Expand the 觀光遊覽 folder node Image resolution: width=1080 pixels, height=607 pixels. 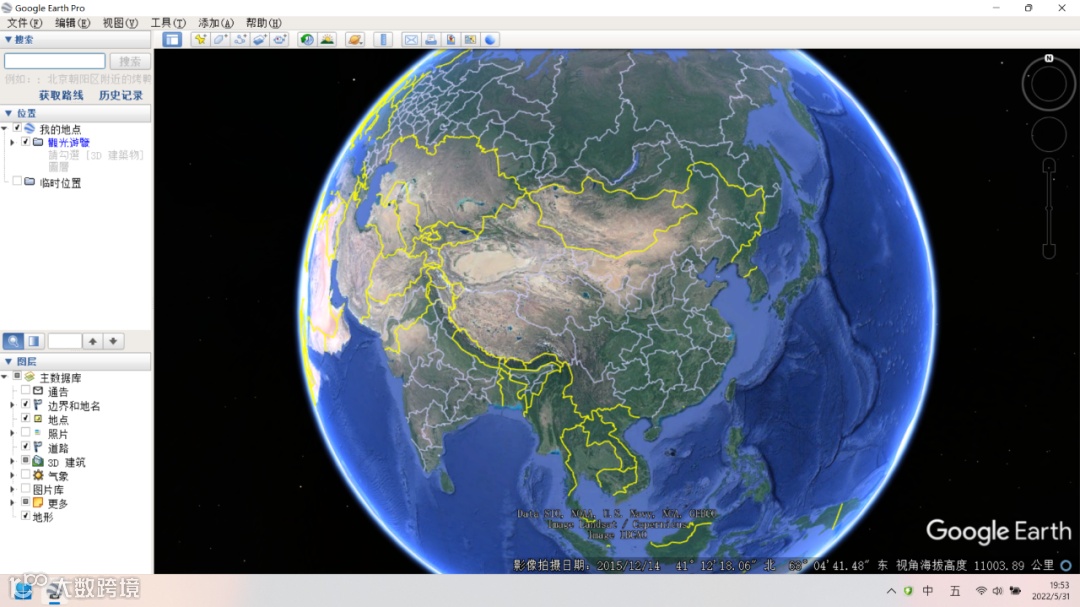click(x=12, y=143)
